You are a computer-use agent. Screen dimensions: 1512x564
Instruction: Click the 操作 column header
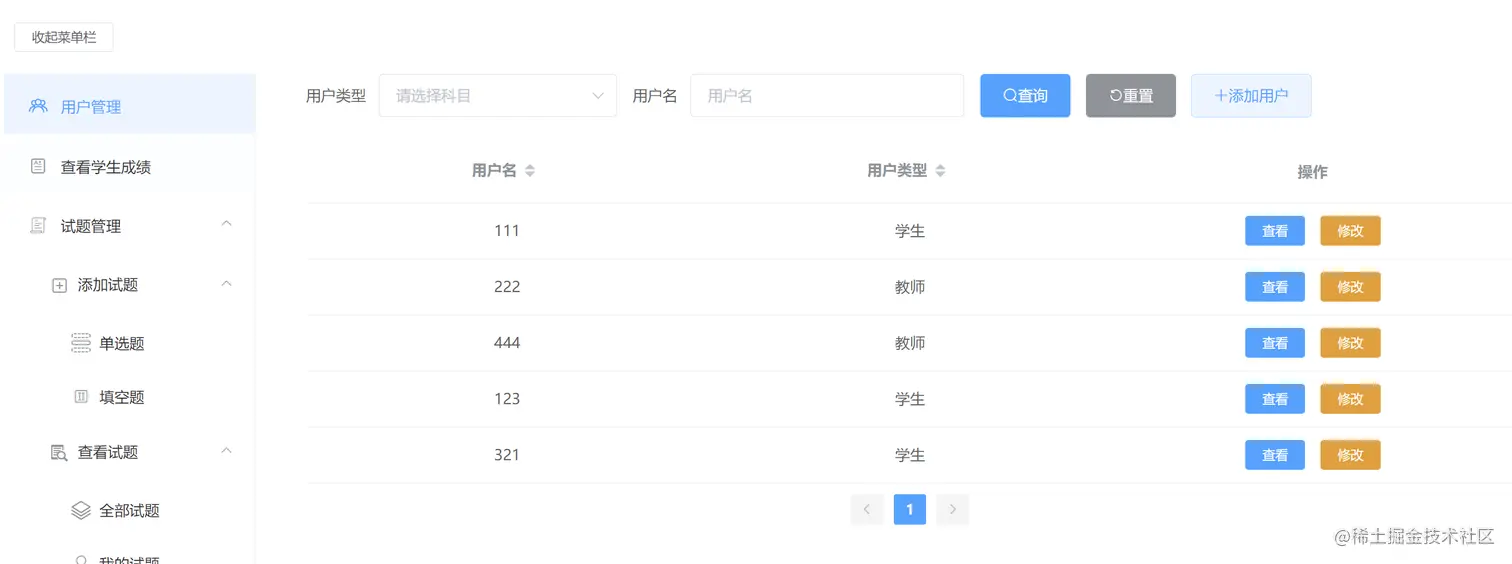(1312, 172)
